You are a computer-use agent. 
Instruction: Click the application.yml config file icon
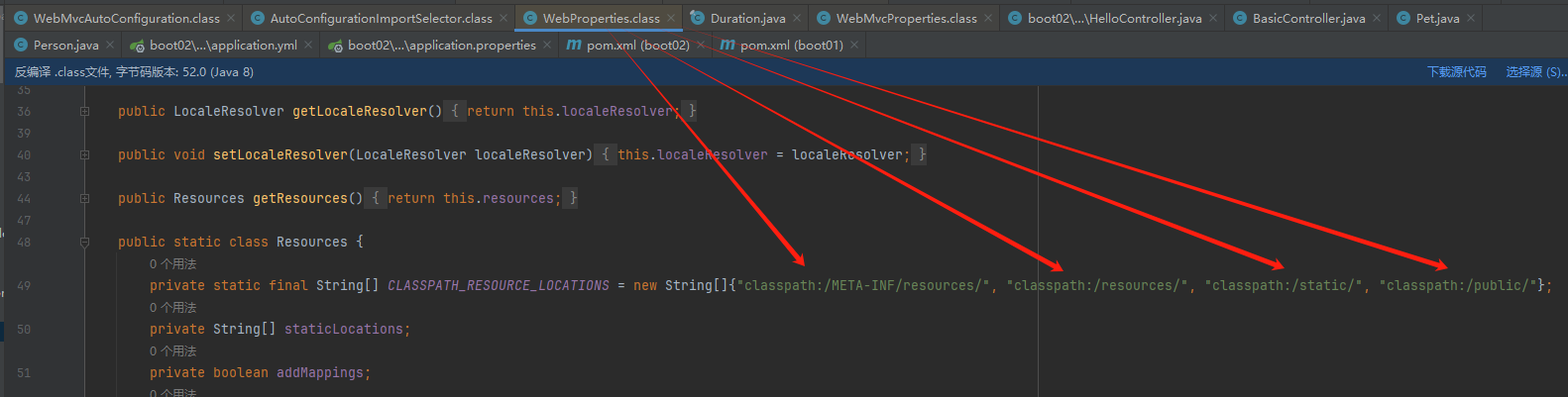pos(137,46)
